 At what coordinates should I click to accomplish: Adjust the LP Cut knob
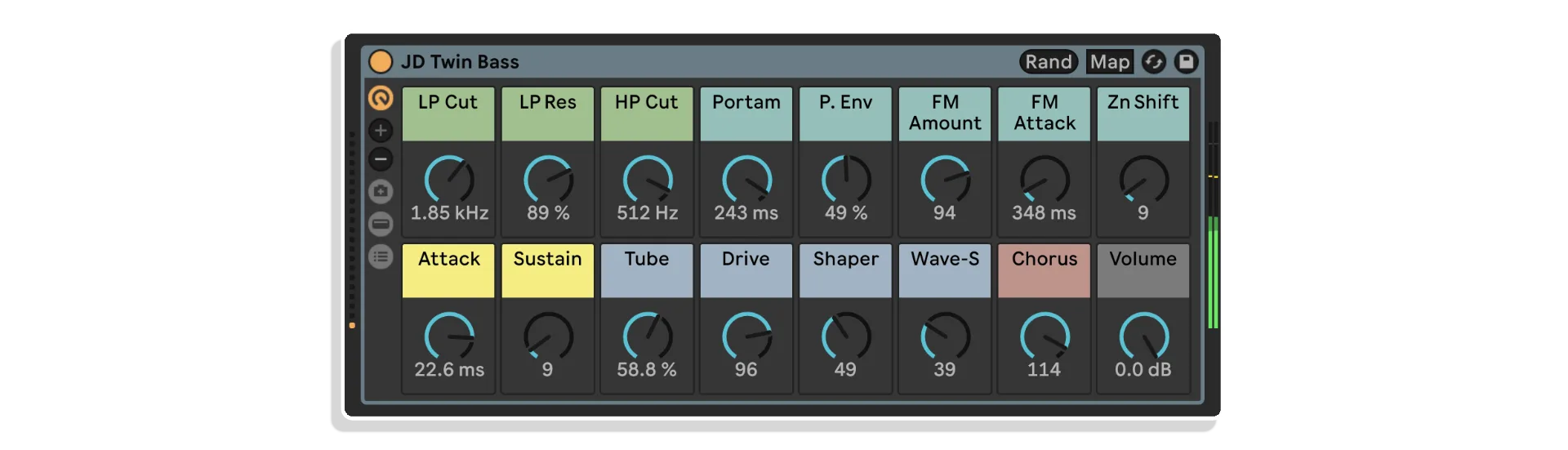point(448,180)
